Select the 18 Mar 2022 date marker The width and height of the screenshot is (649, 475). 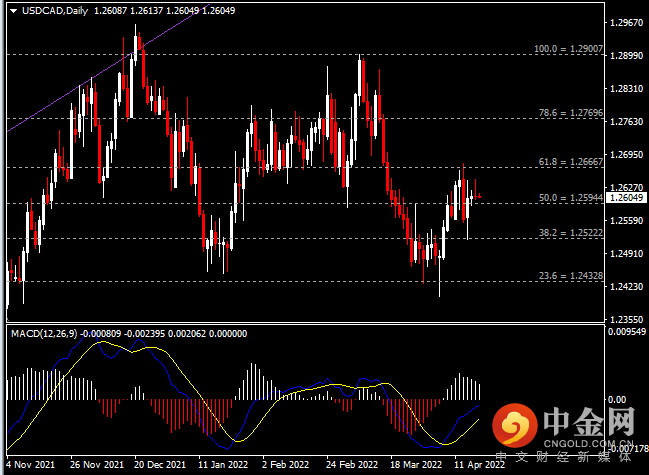[x=416, y=465]
